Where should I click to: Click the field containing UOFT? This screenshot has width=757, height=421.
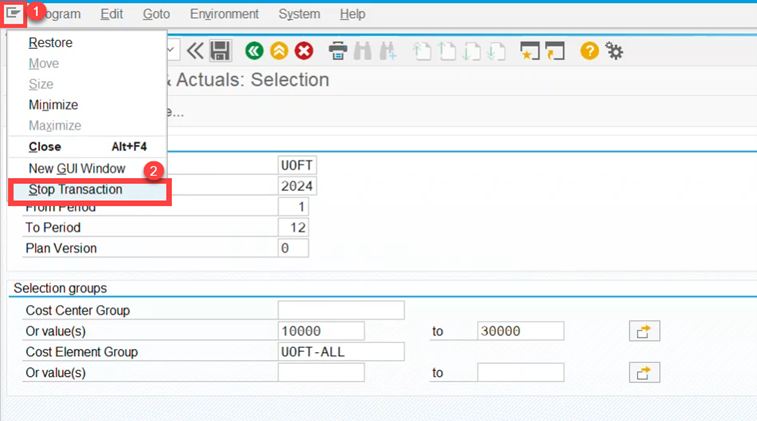click(x=297, y=165)
